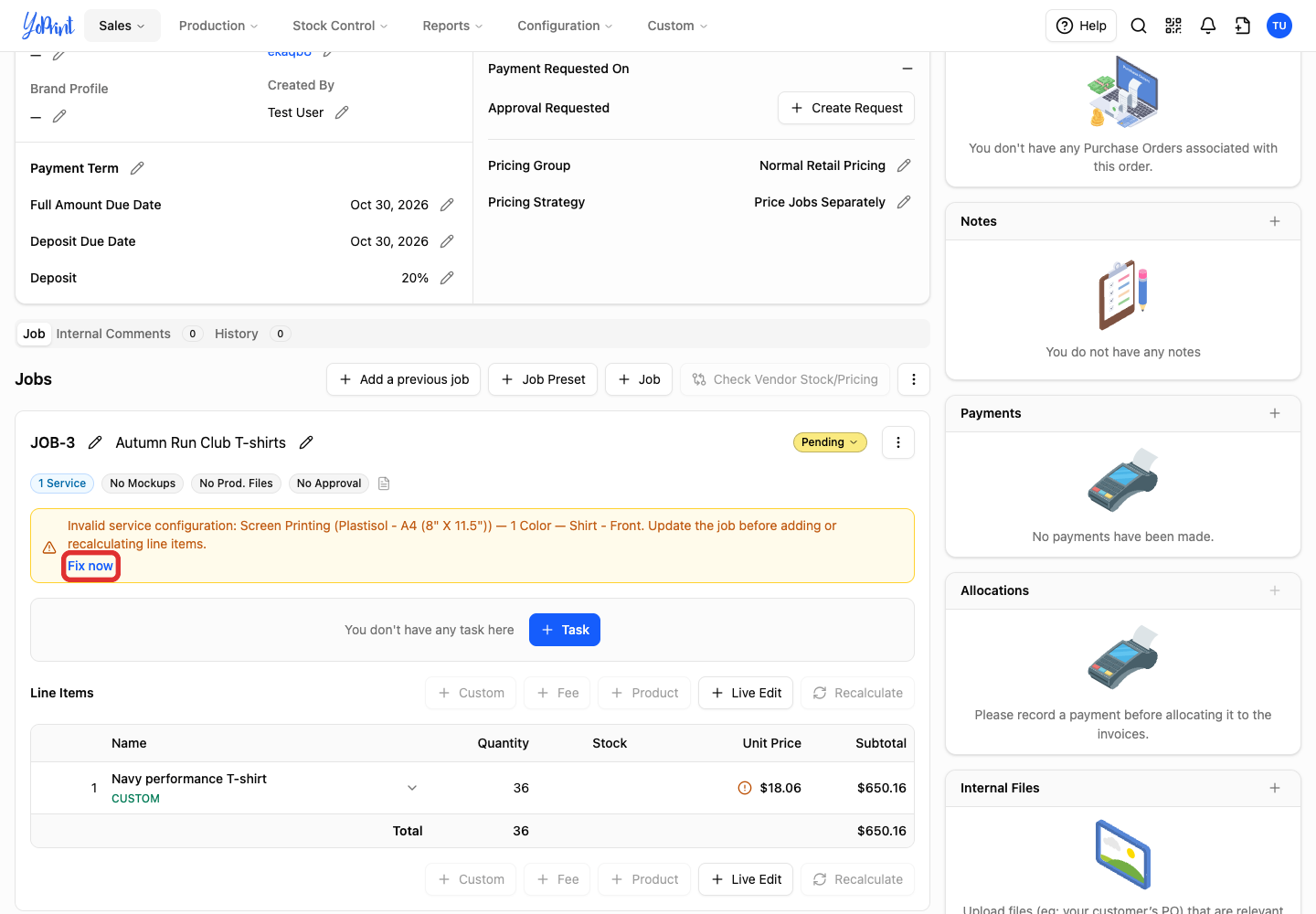Switch to the Internal Comments tab
This screenshot has height=914, width=1316.
click(x=113, y=334)
